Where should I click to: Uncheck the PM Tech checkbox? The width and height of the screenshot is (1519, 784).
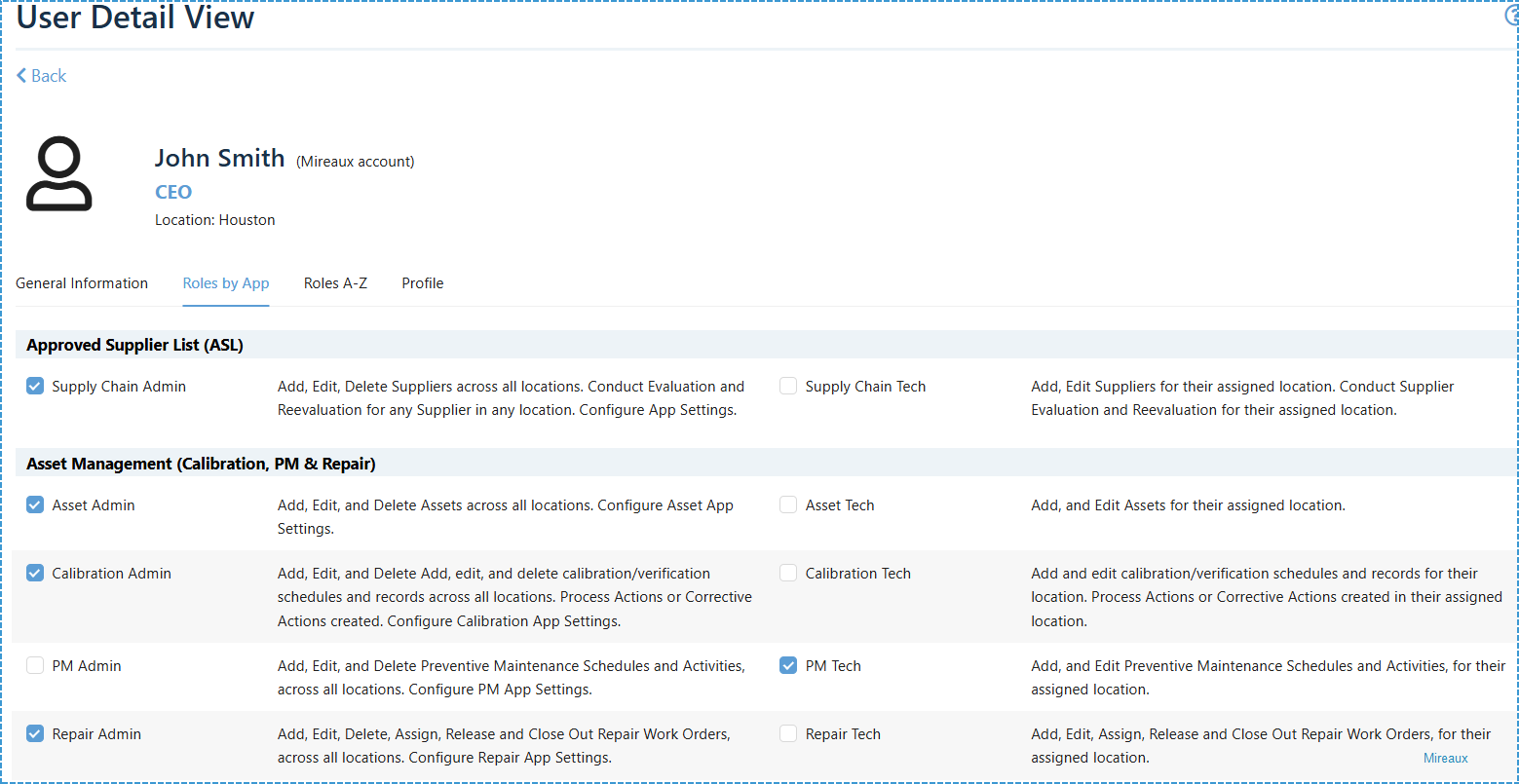point(788,666)
